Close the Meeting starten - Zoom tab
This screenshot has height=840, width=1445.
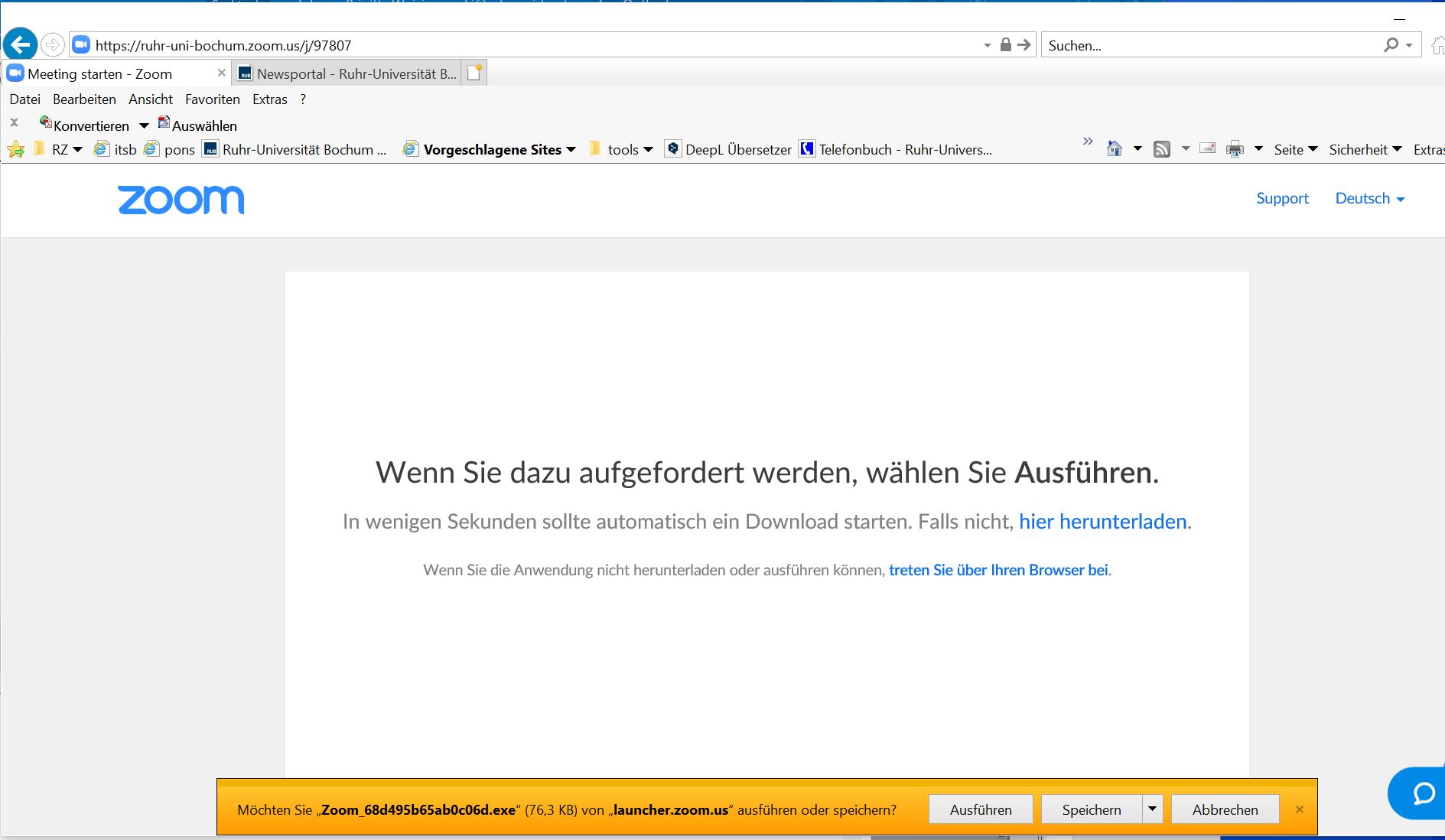pyautogui.click(x=222, y=73)
